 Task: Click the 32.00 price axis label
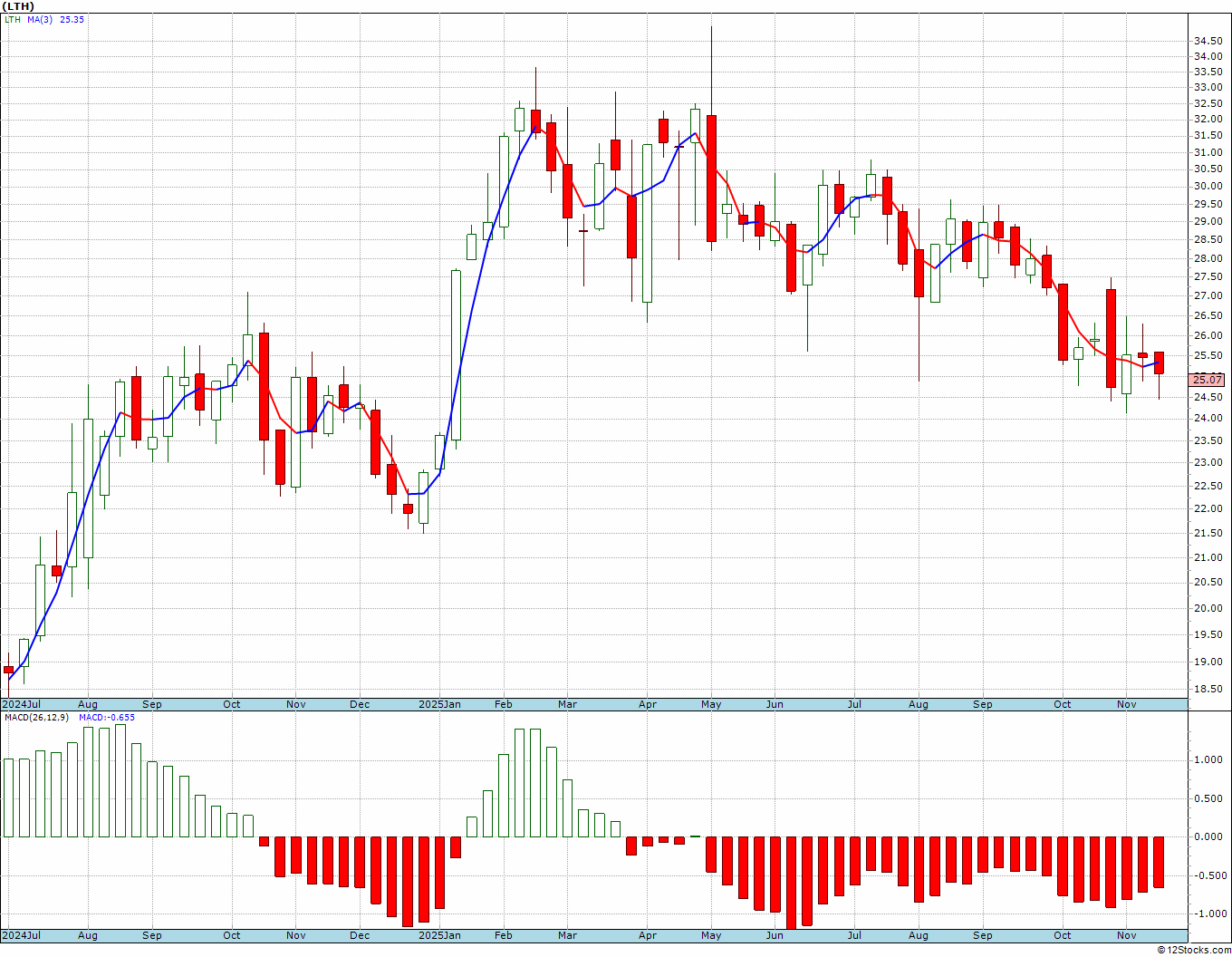coord(1208,119)
